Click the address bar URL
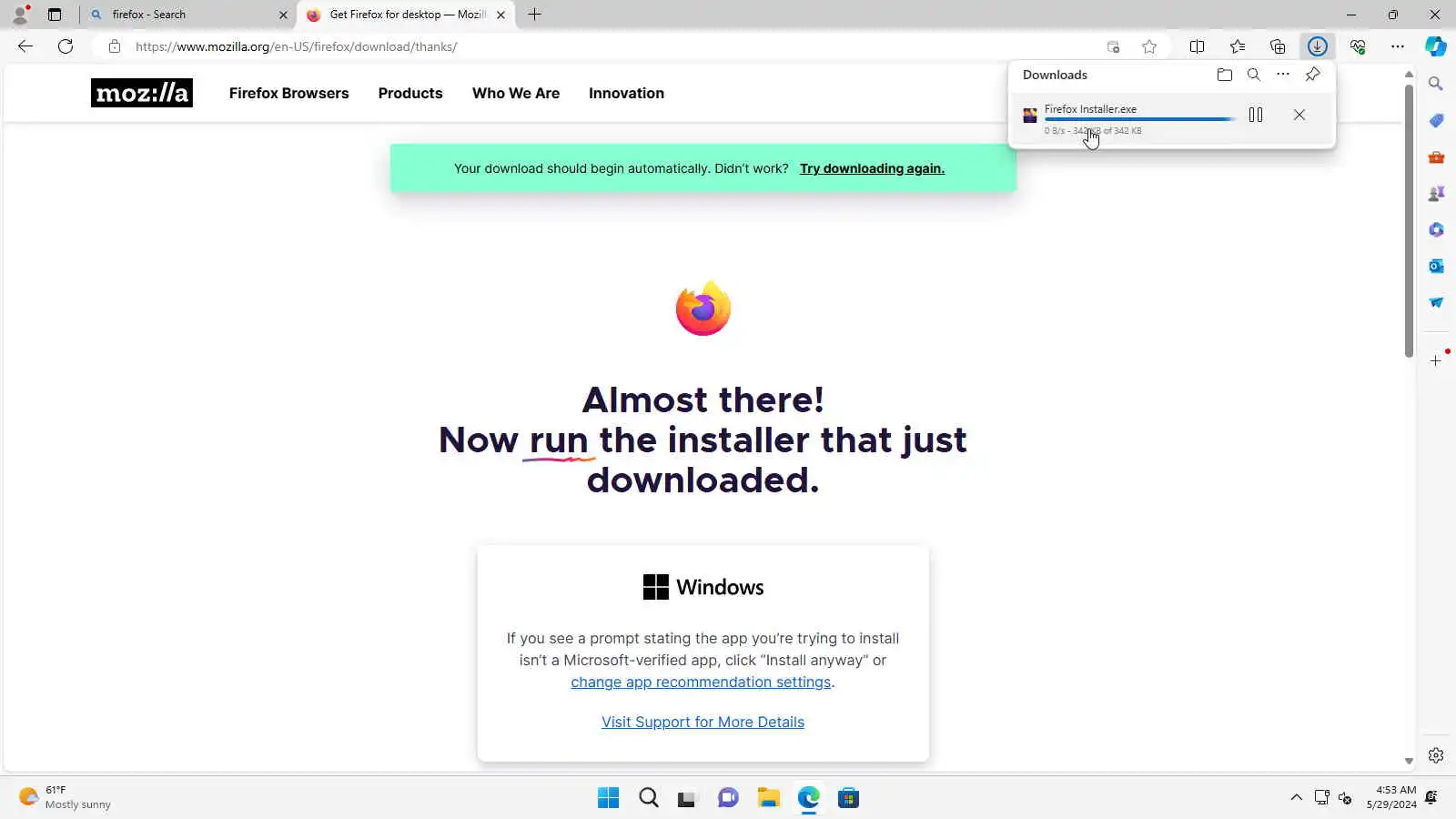The width and height of the screenshot is (1456, 819). click(x=297, y=46)
